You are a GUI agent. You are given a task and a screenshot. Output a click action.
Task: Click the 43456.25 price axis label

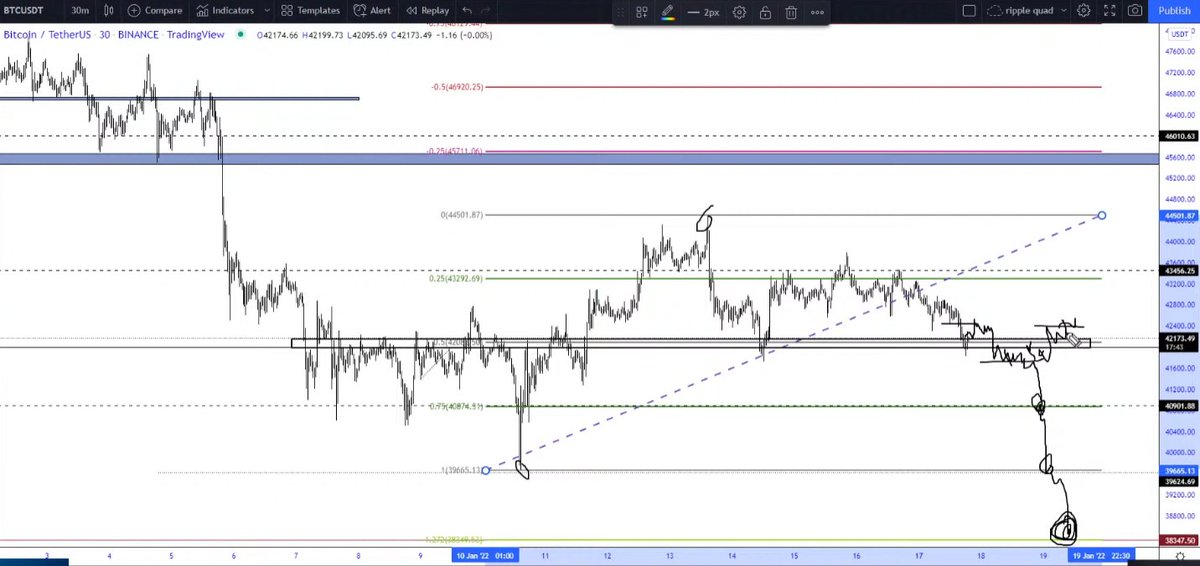[x=1177, y=270]
